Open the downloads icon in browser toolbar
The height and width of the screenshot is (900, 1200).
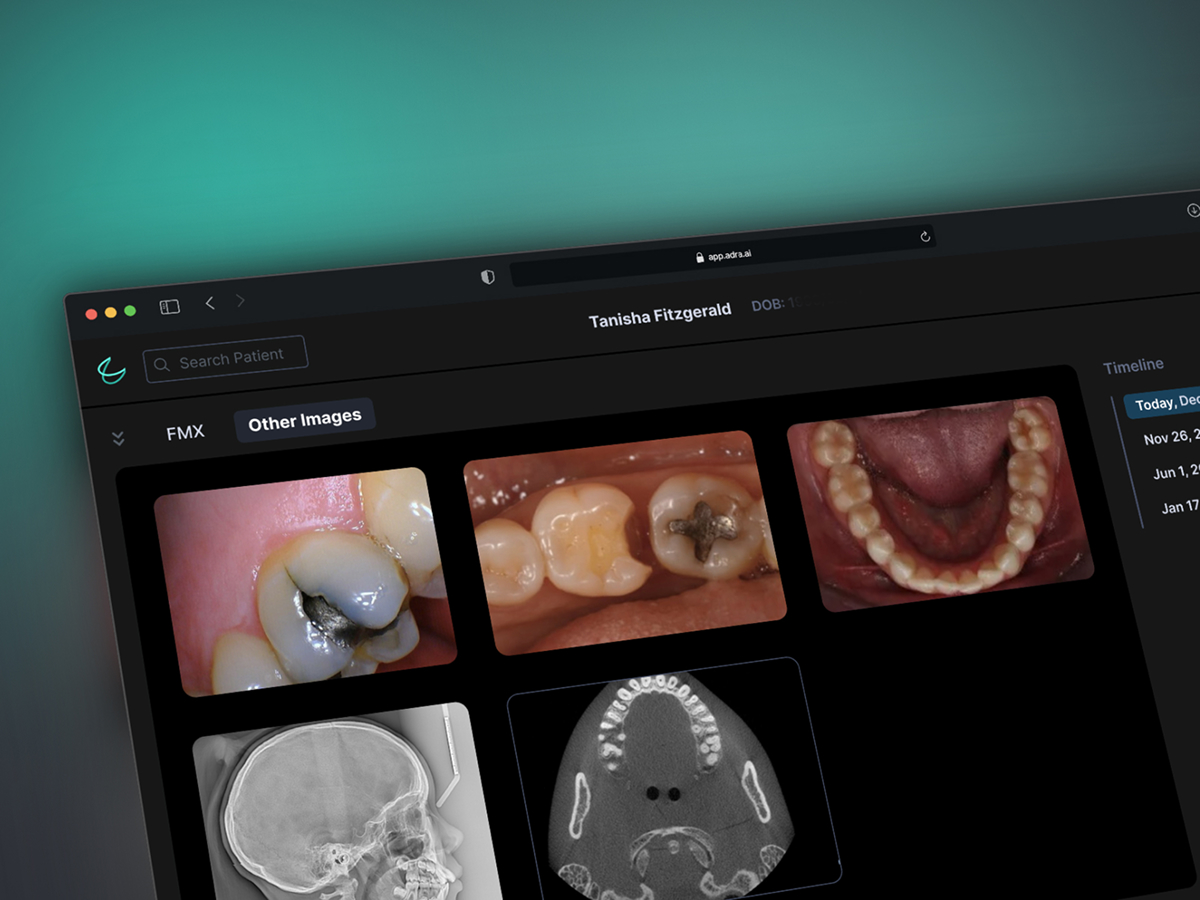[1193, 210]
